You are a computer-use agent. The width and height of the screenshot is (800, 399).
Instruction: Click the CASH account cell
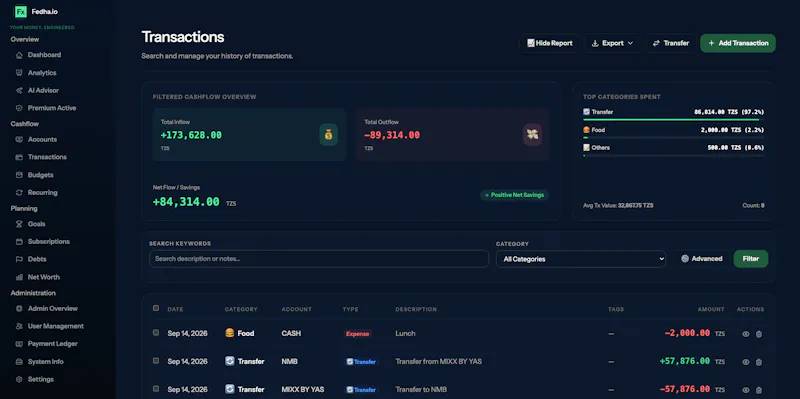[x=291, y=333]
